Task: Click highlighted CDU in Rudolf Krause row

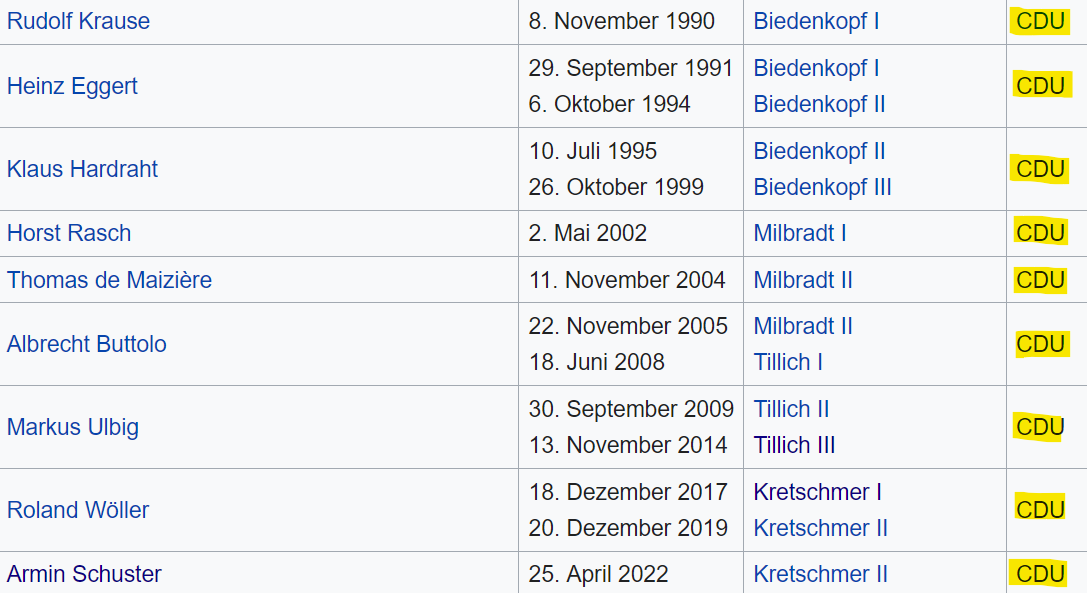Action: coord(1041,22)
